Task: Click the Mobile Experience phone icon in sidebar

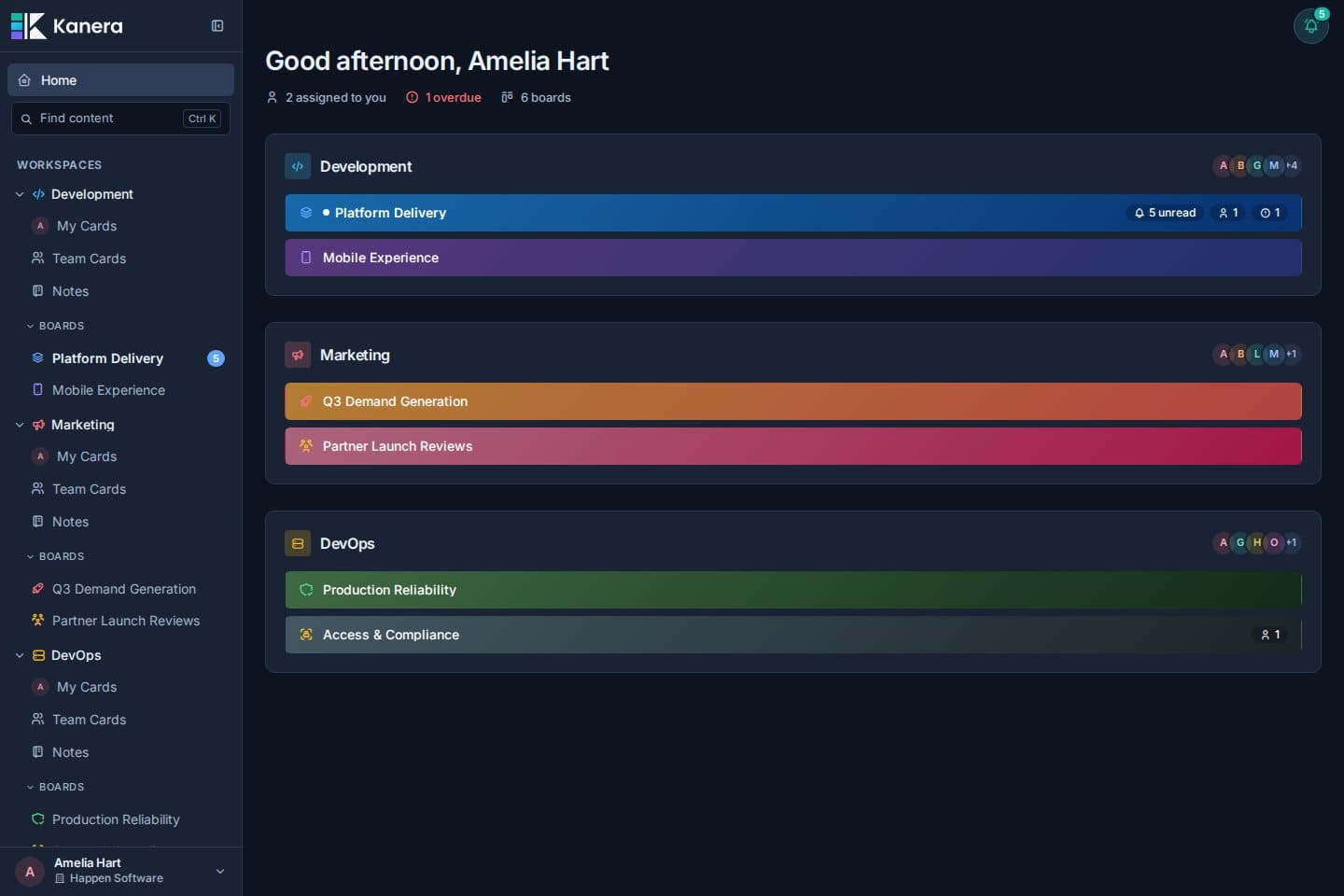Action: 38,390
